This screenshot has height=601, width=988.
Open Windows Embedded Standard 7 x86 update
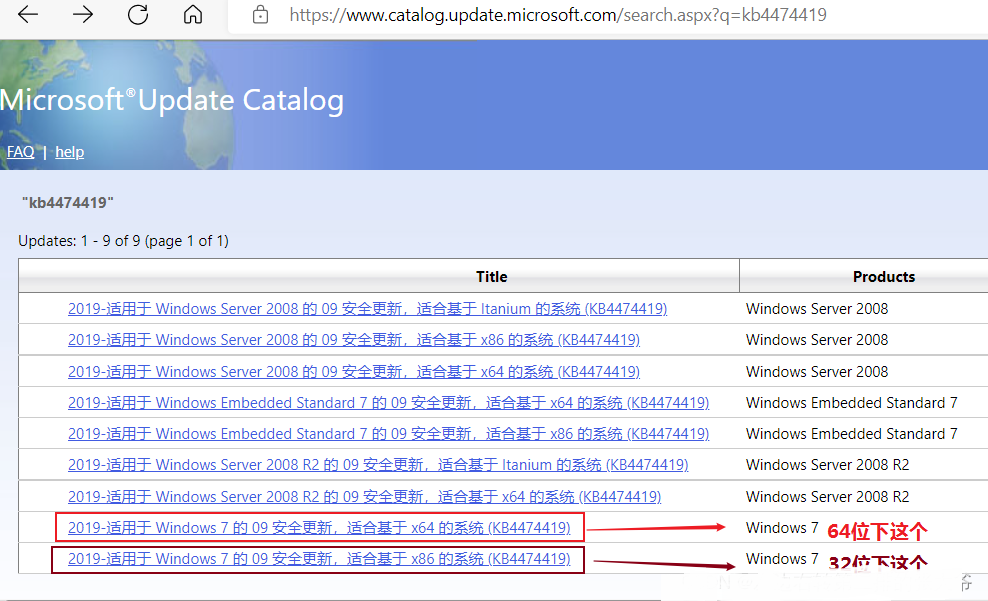coord(388,434)
